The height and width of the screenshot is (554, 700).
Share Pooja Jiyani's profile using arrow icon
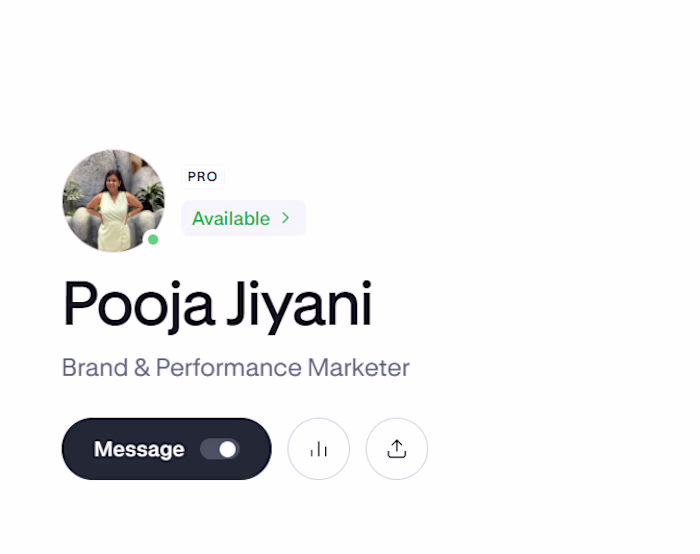coord(396,449)
